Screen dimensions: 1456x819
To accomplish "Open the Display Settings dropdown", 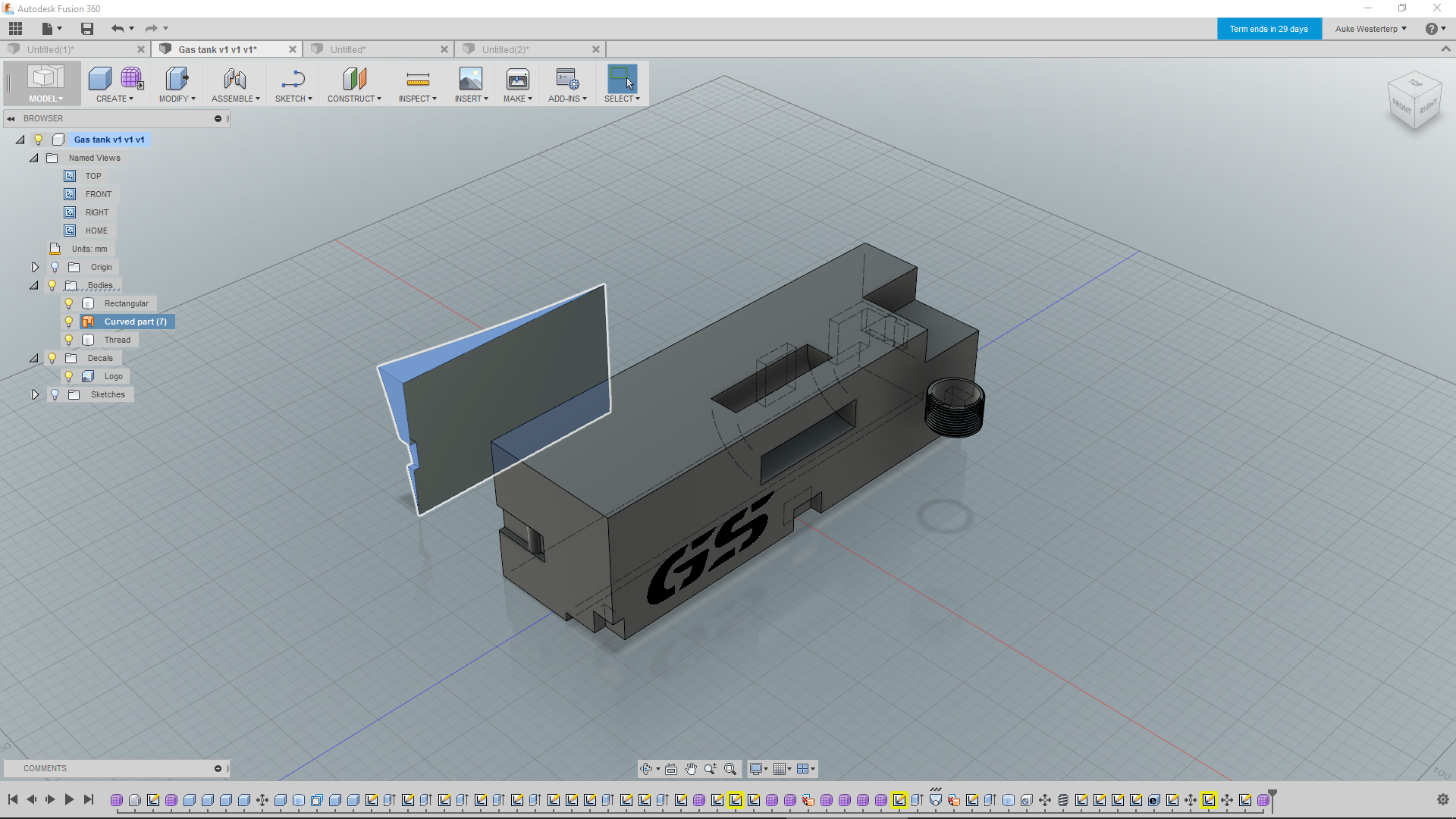I will [758, 768].
